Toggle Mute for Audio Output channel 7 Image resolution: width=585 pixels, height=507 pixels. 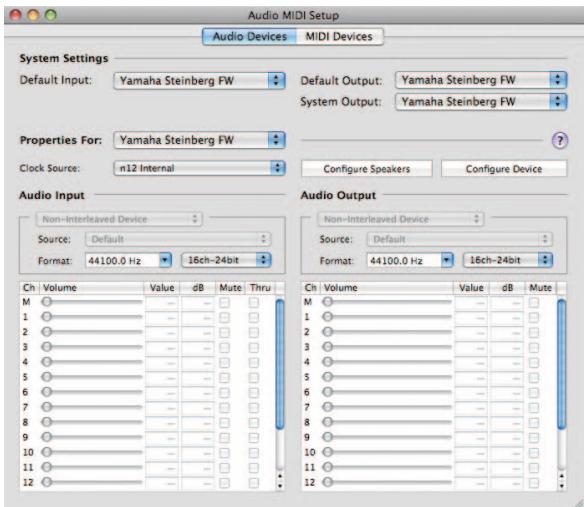click(534, 407)
